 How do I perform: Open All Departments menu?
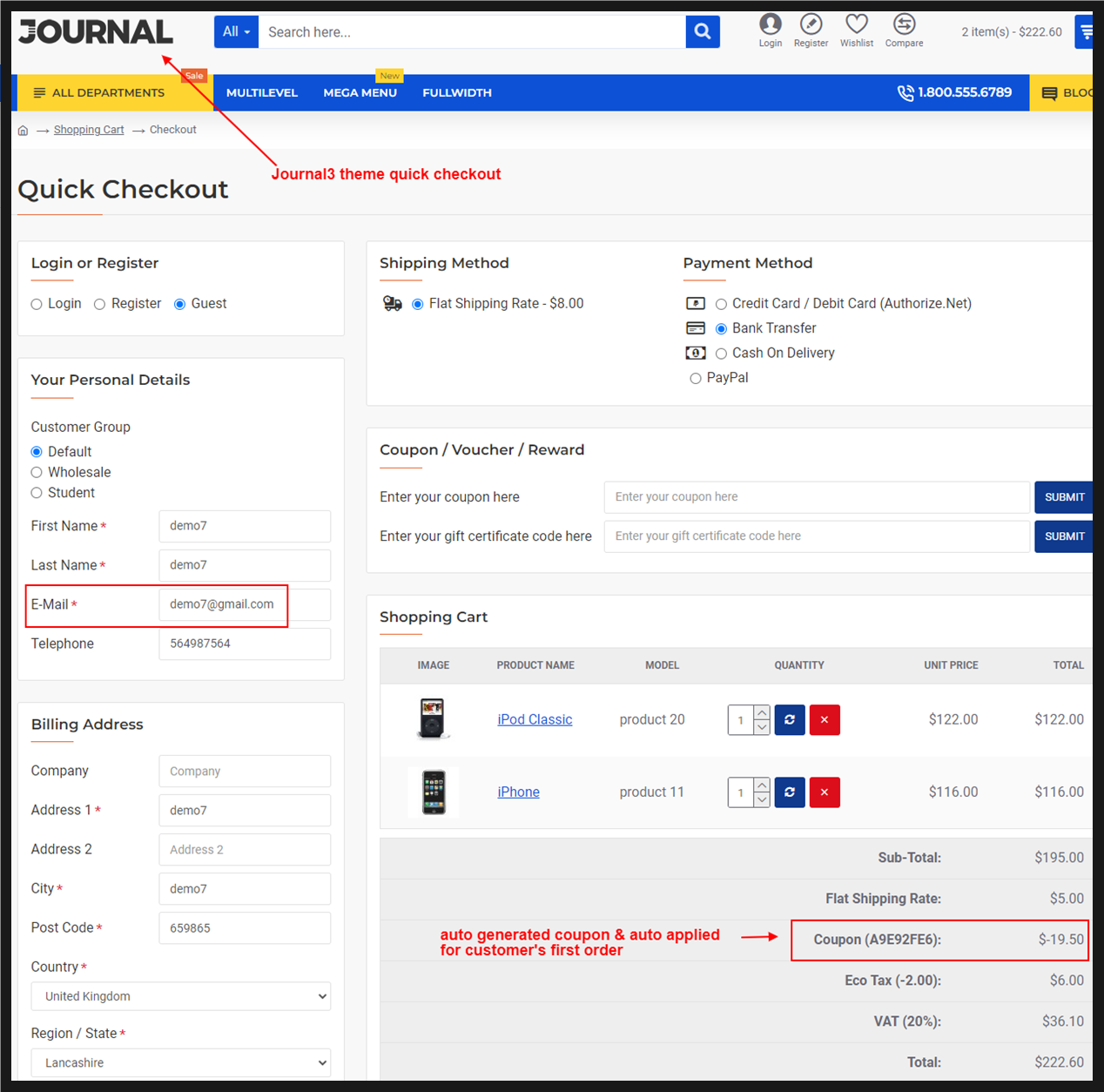[x=99, y=93]
